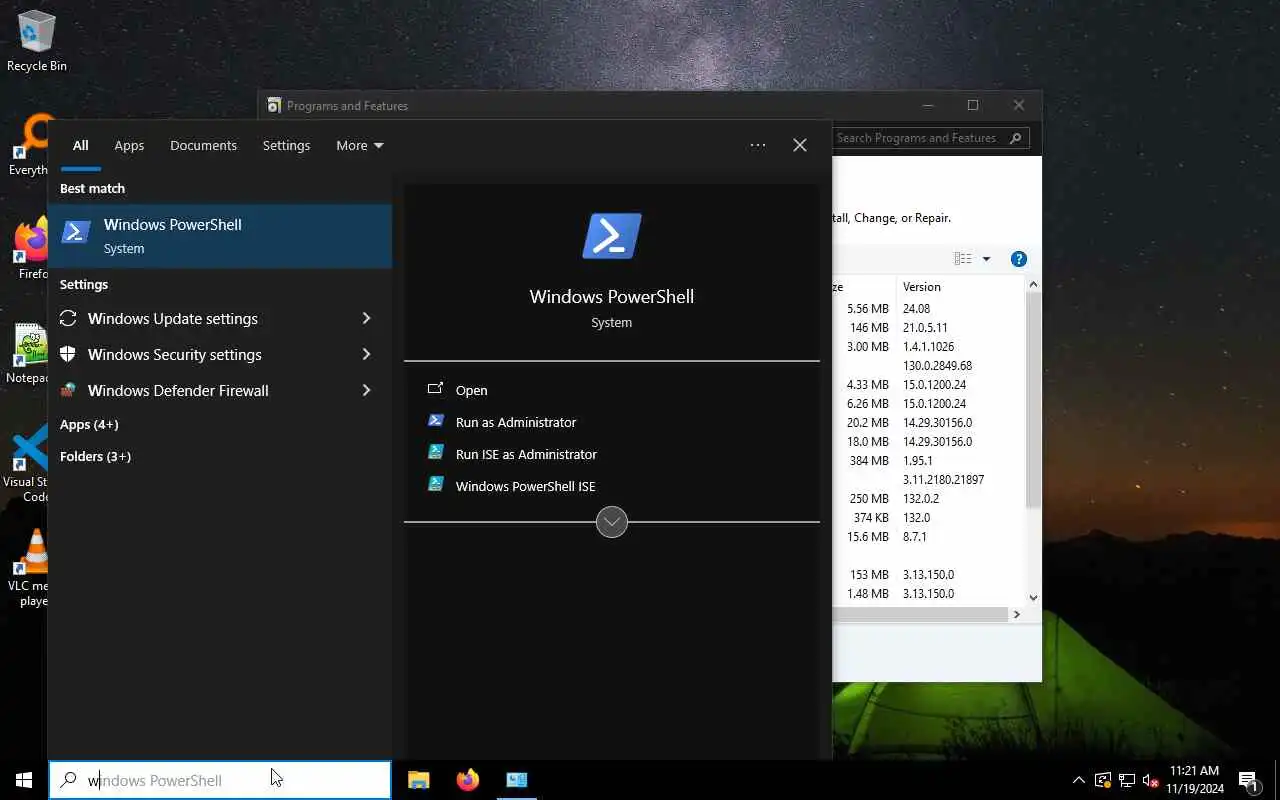Click the muted volume icon in tray
The image size is (1280, 800).
point(1150,780)
